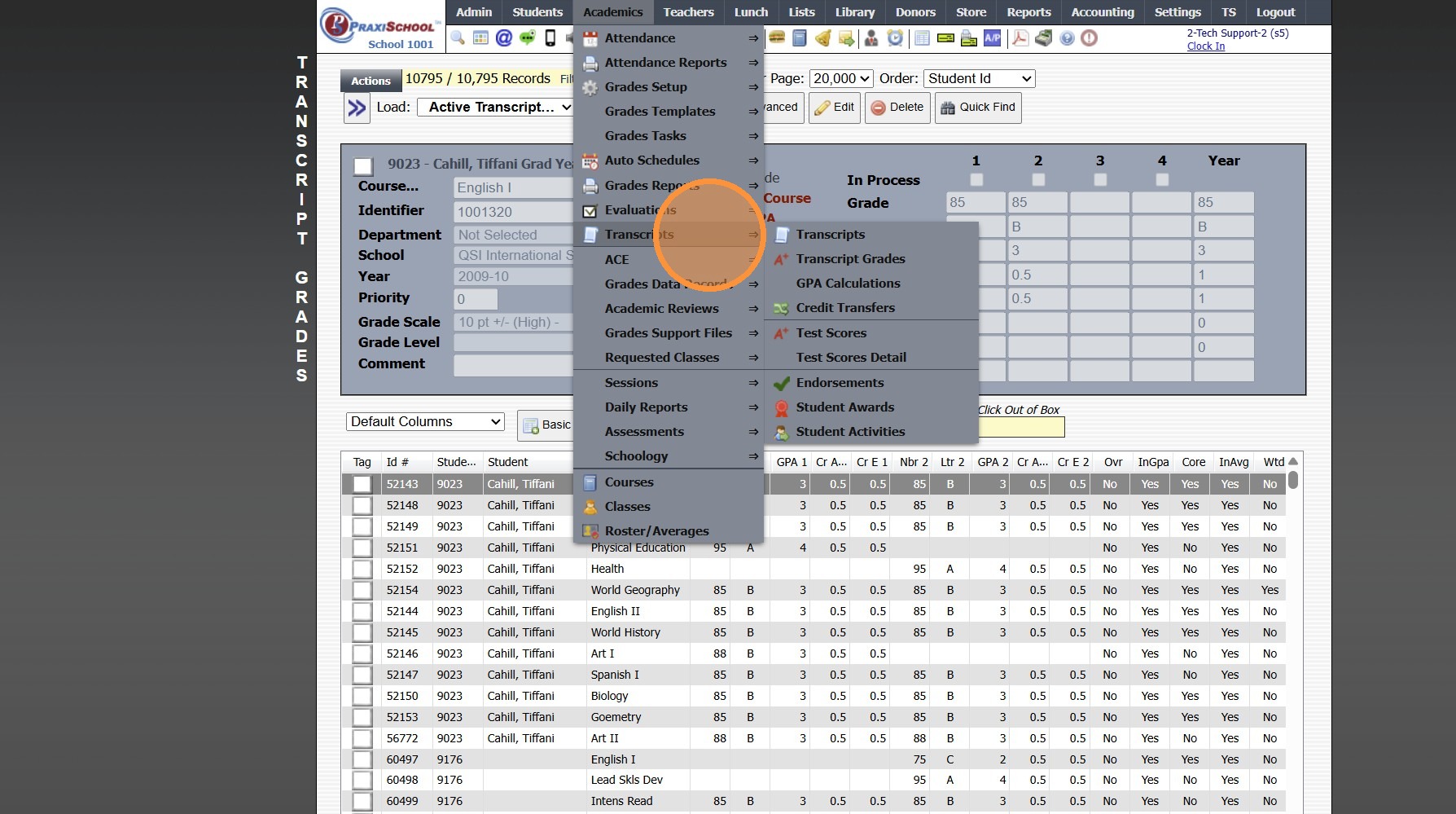
Task: Expand the Academic Reviews submenu arrow
Action: click(753, 309)
